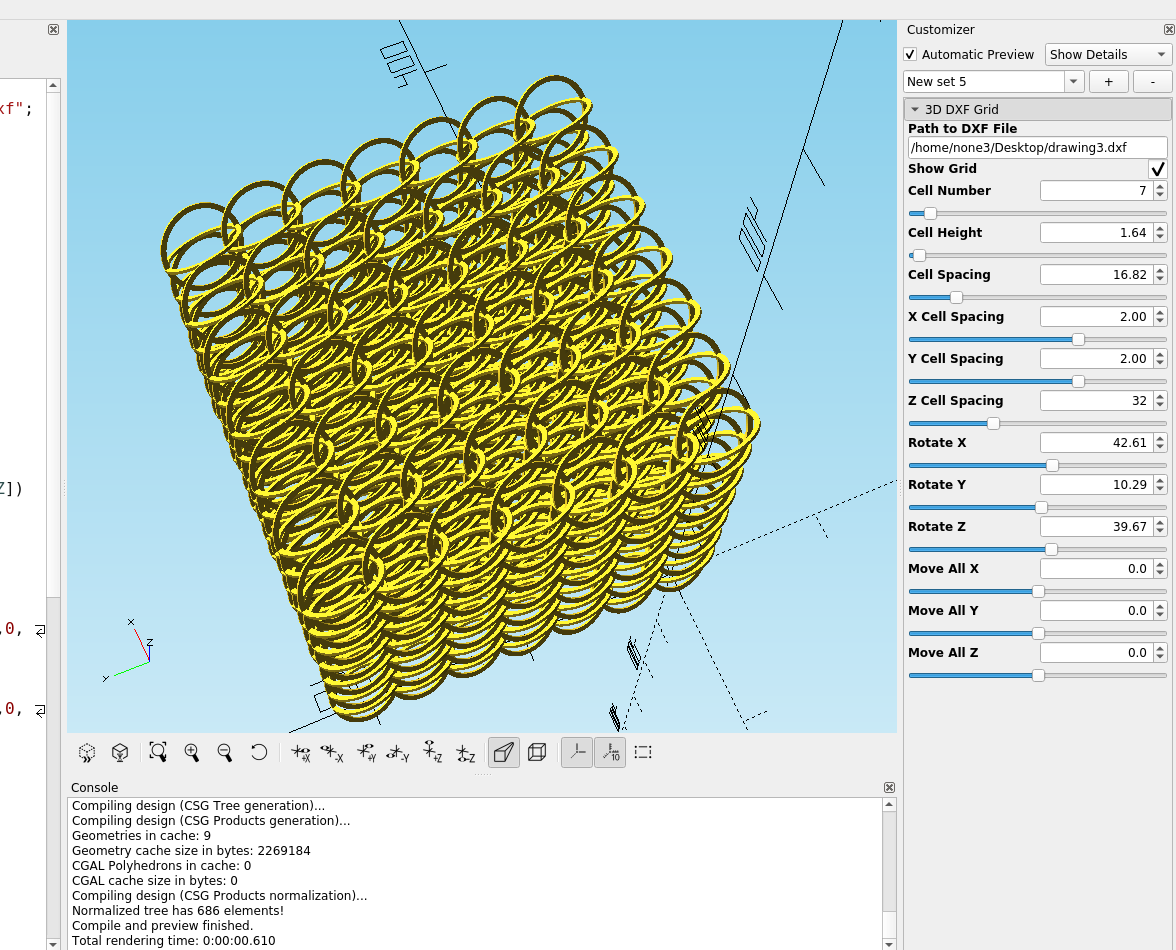Click the Cell Number input field

1096,190
